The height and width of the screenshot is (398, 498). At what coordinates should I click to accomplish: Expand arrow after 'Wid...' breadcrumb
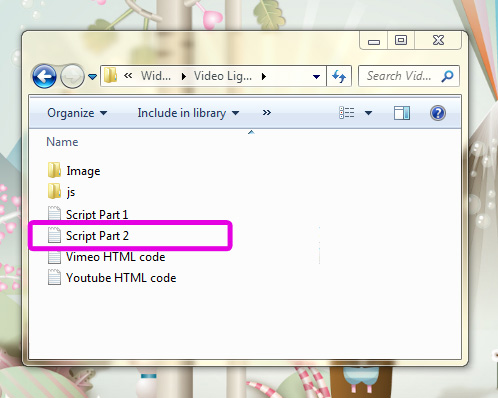(183, 77)
